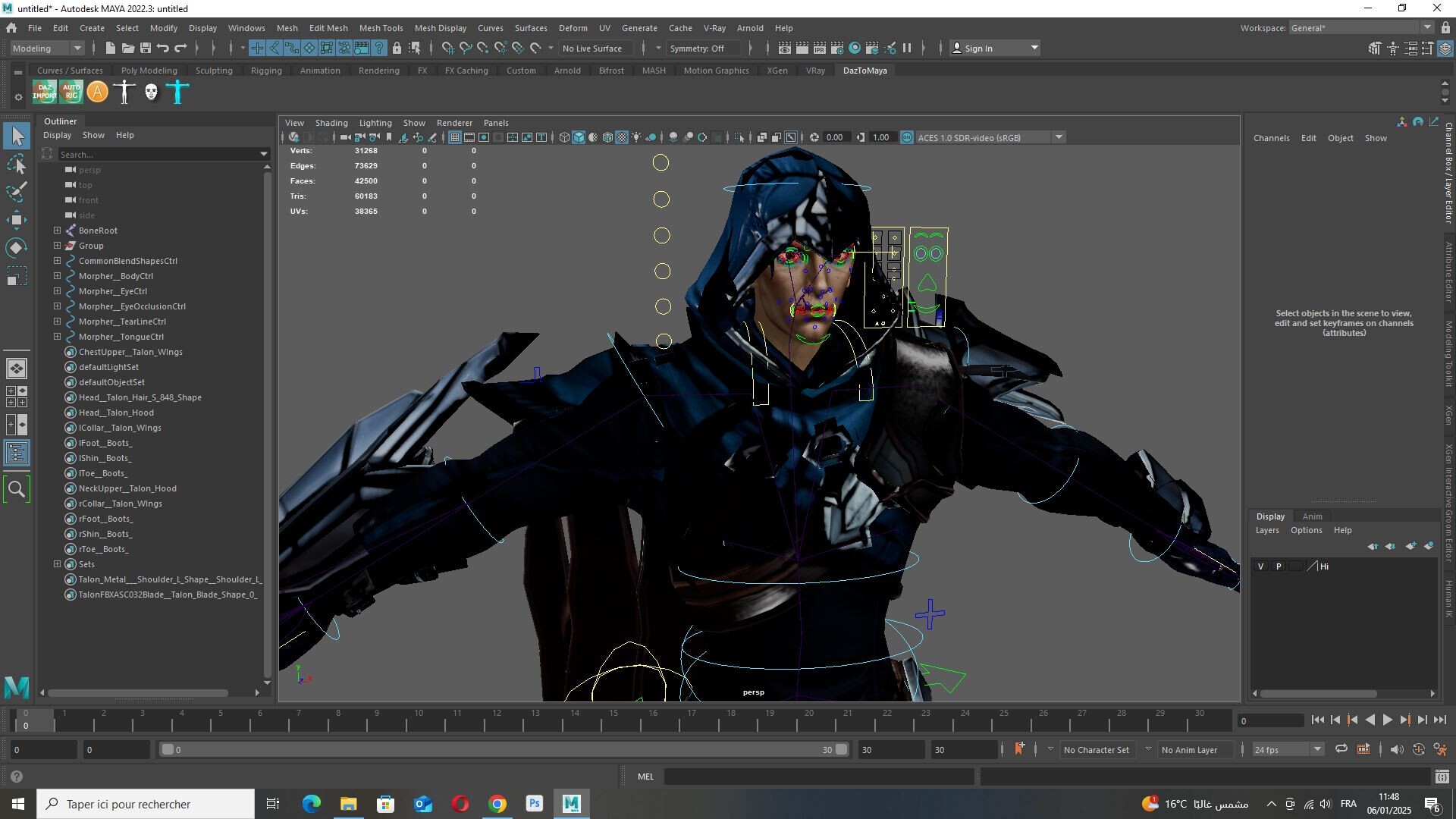This screenshot has height=819, width=1456.
Task: Toggle textured display in viewport
Action: click(x=622, y=138)
